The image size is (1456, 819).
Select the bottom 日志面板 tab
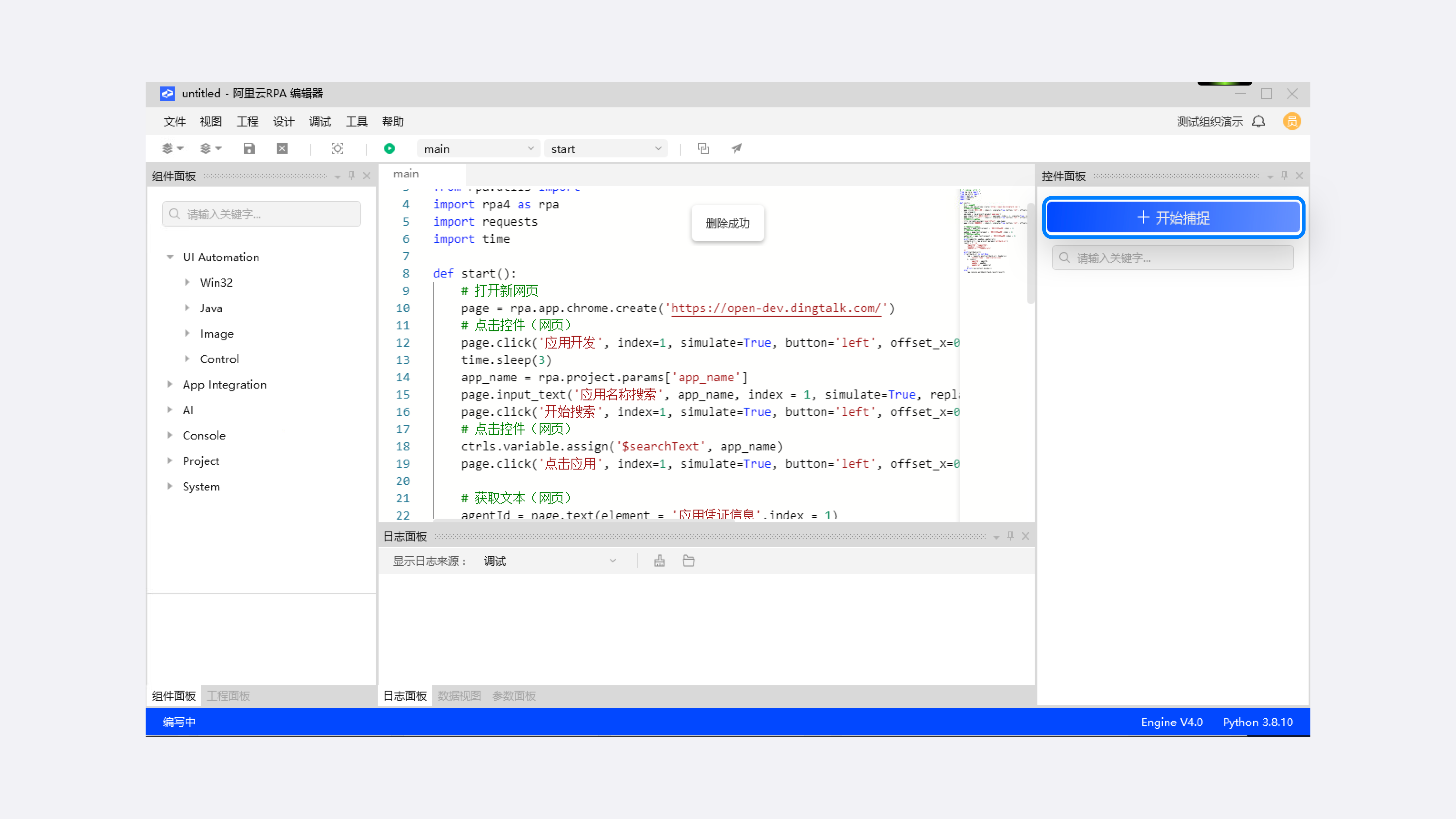point(405,696)
